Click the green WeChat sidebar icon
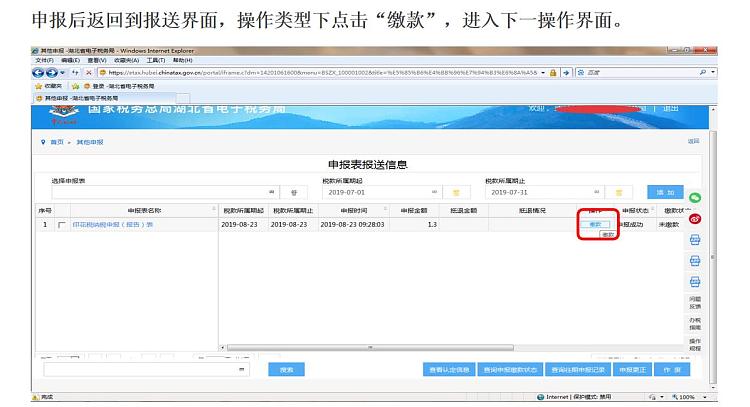This screenshot has height=407, width=750. coord(695,198)
